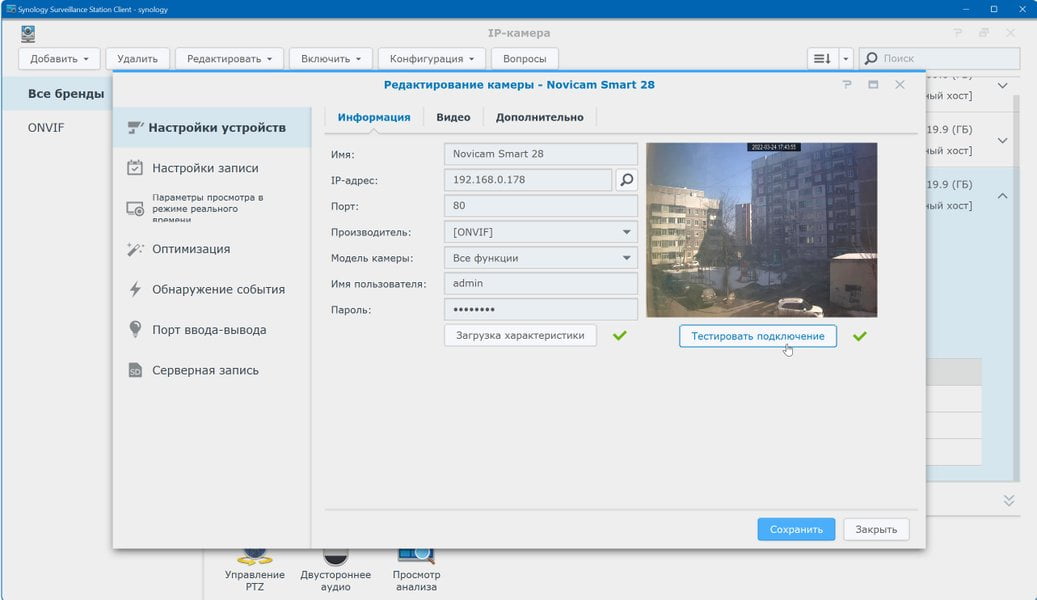Click the IP address search magnifier icon
1037x600 pixels.
click(x=626, y=179)
